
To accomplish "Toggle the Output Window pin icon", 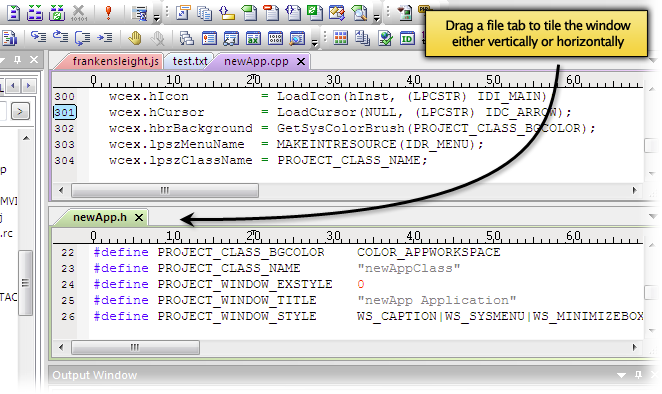I will coord(638,375).
